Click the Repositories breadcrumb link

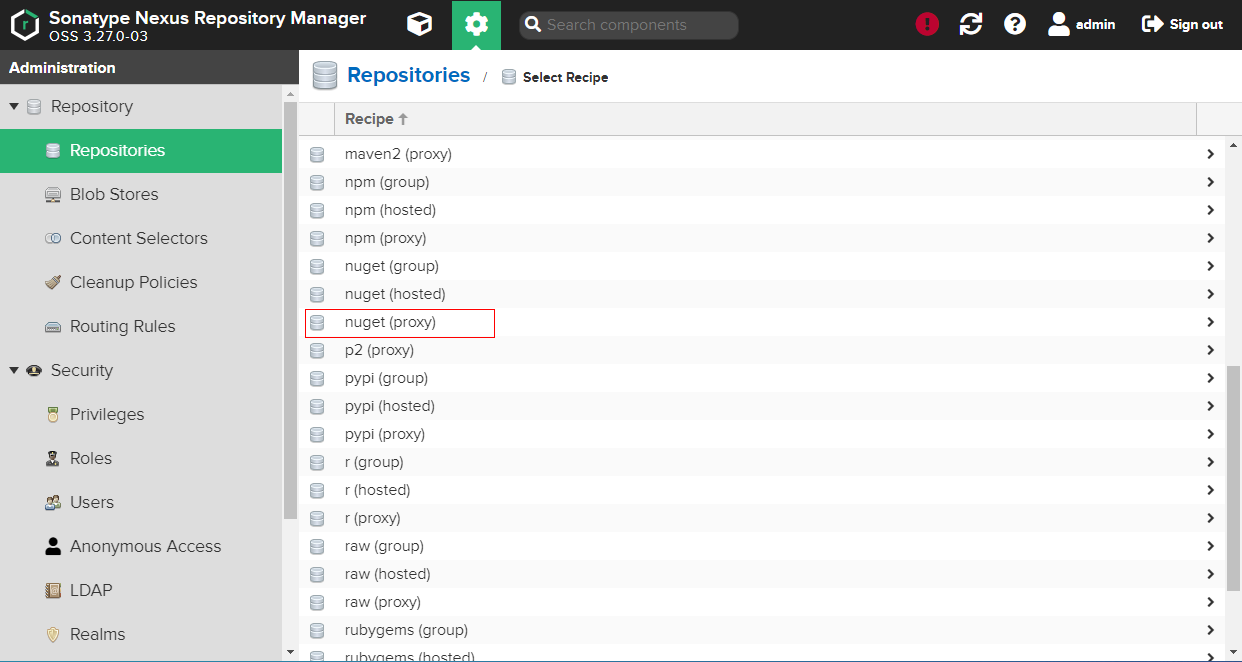pos(408,75)
